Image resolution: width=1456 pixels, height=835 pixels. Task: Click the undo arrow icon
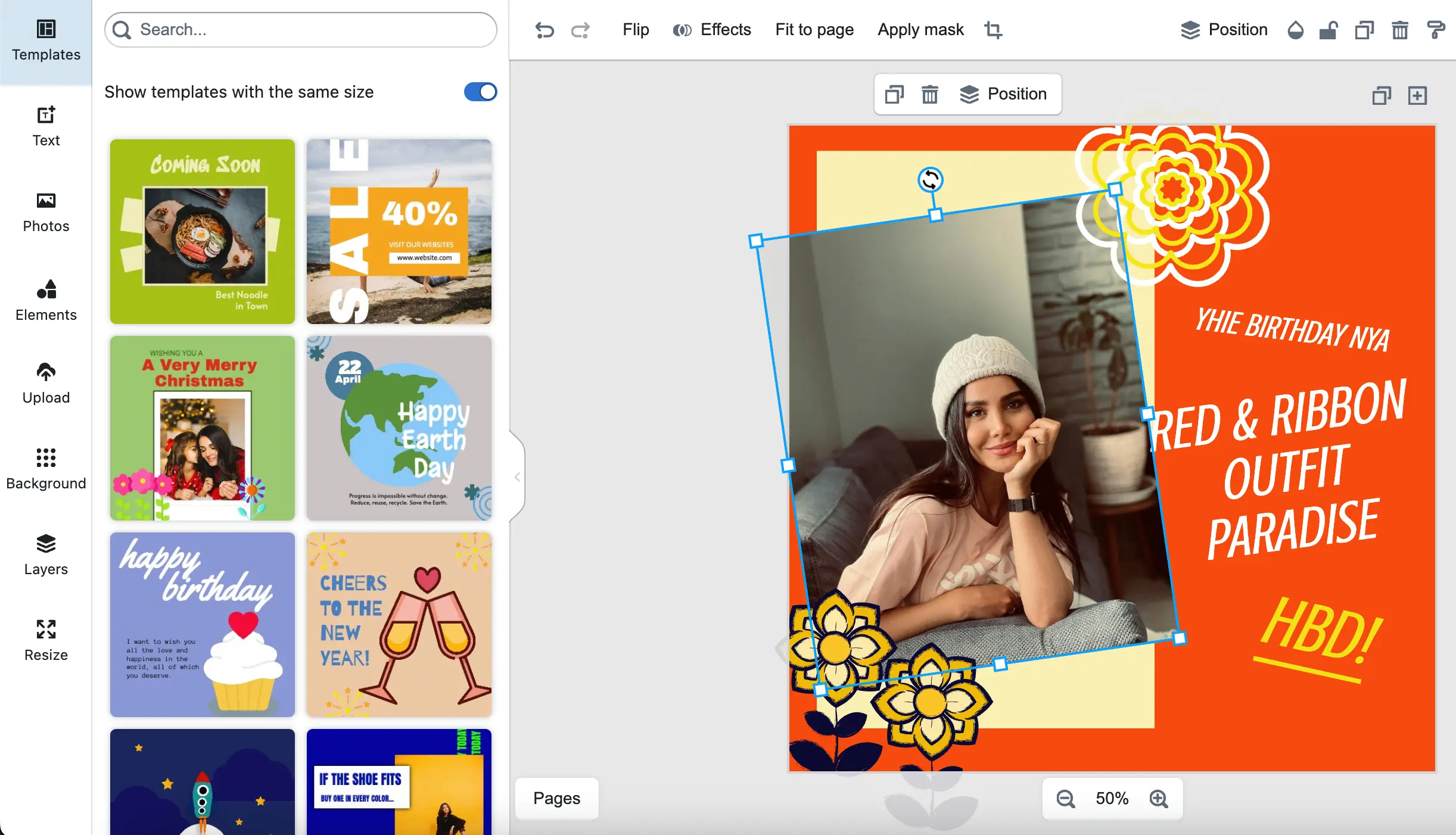[544, 30]
